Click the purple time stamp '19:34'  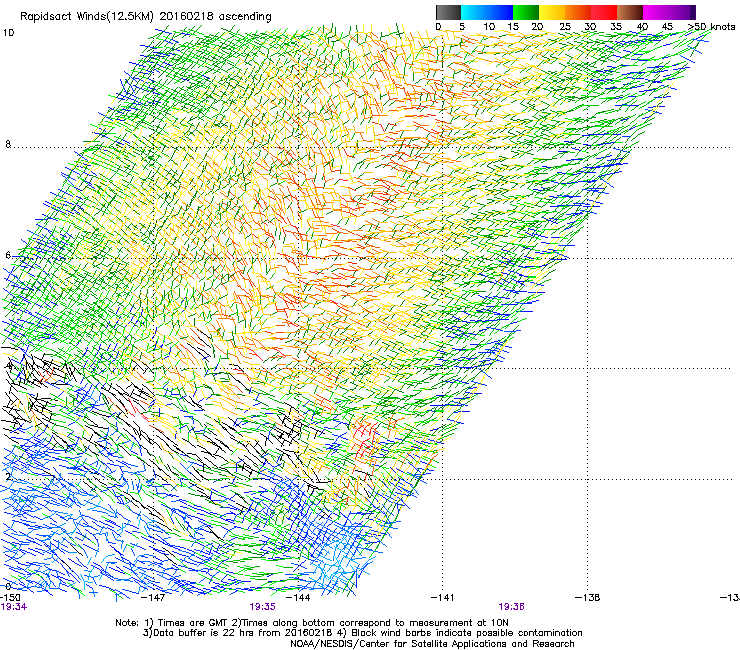click(14, 607)
